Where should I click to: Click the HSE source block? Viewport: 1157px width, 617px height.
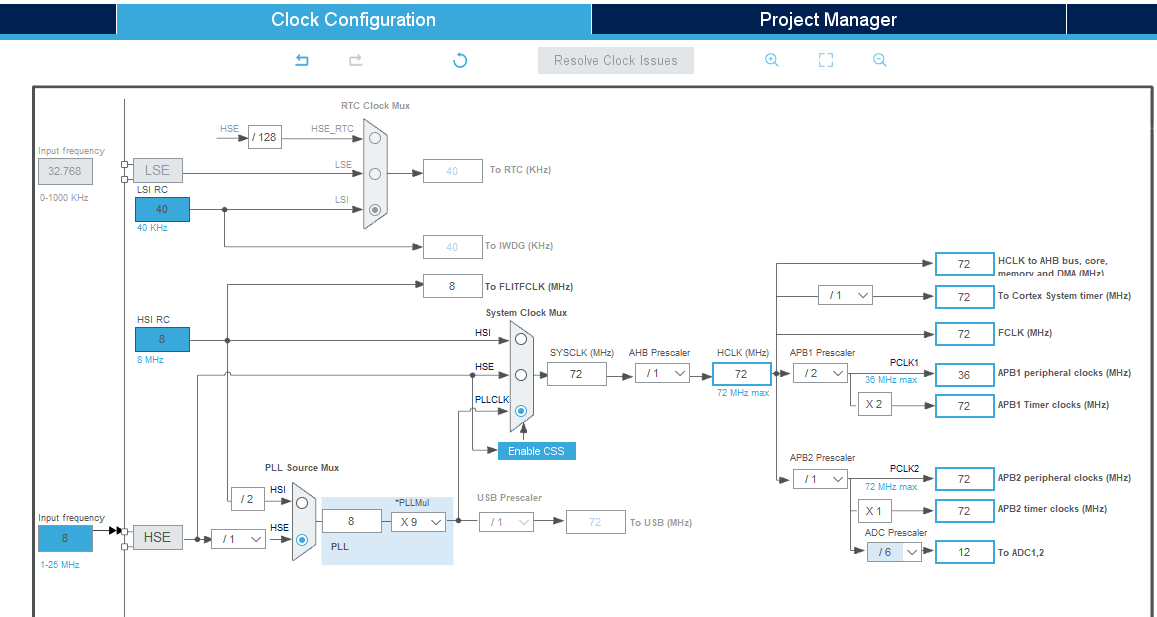[x=157, y=537]
